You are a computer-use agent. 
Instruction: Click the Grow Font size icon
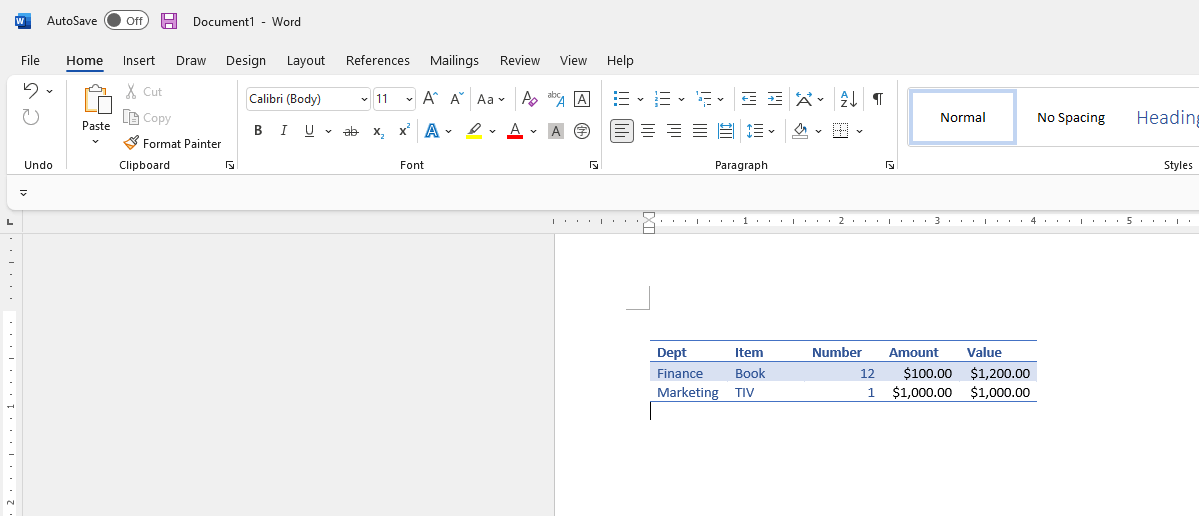[x=430, y=99]
